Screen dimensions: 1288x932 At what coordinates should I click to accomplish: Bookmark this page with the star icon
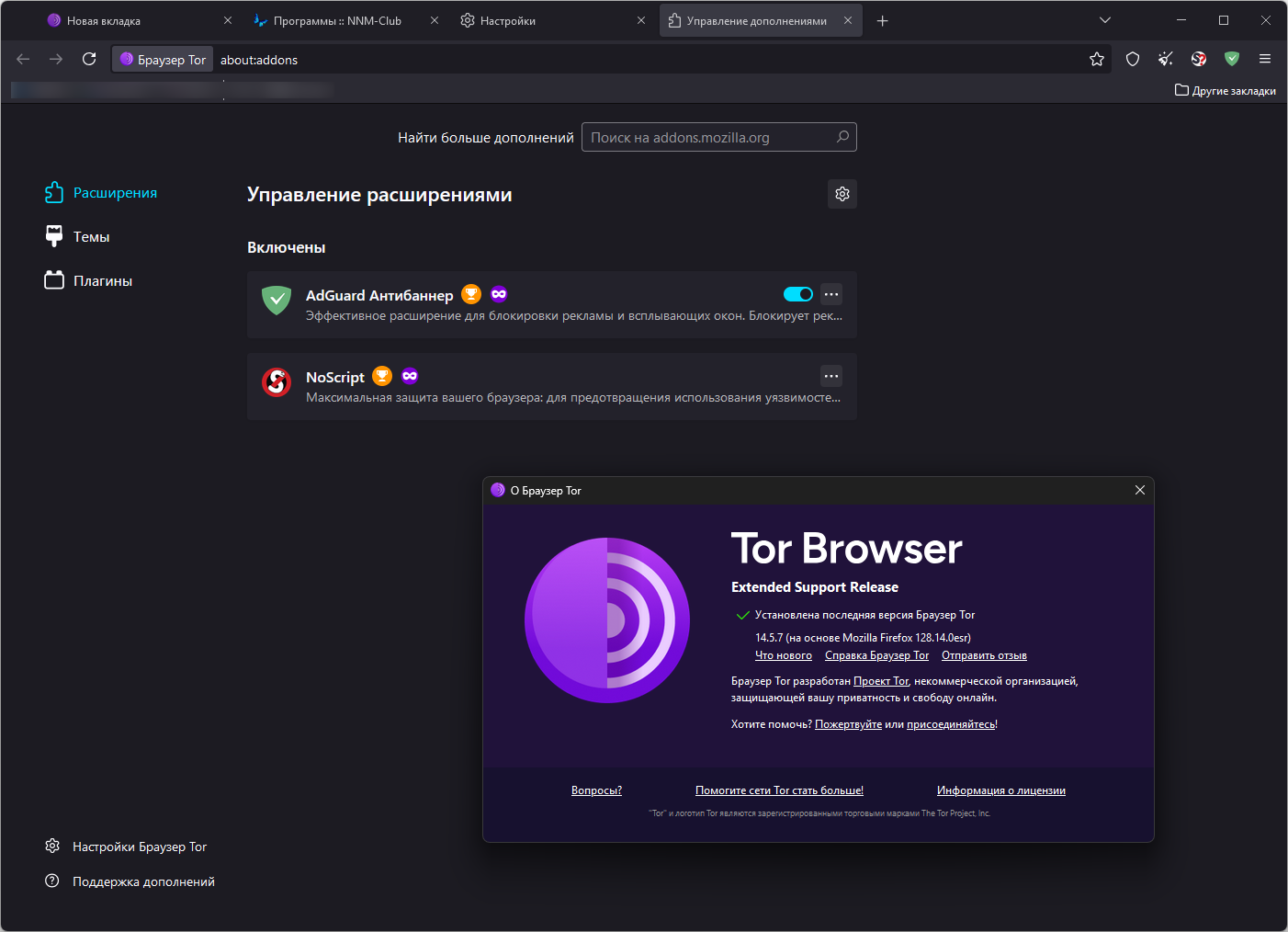pos(1097,59)
